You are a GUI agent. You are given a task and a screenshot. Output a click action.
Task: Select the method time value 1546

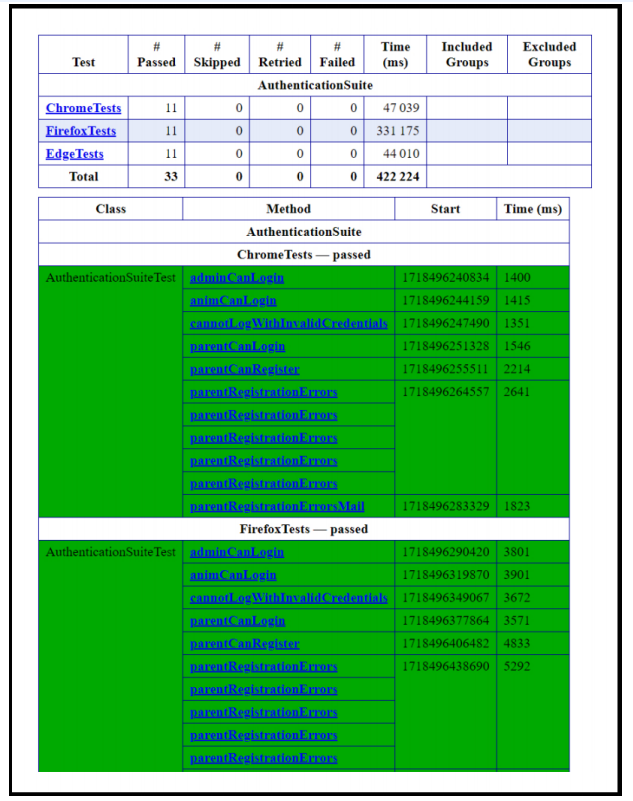(x=517, y=346)
